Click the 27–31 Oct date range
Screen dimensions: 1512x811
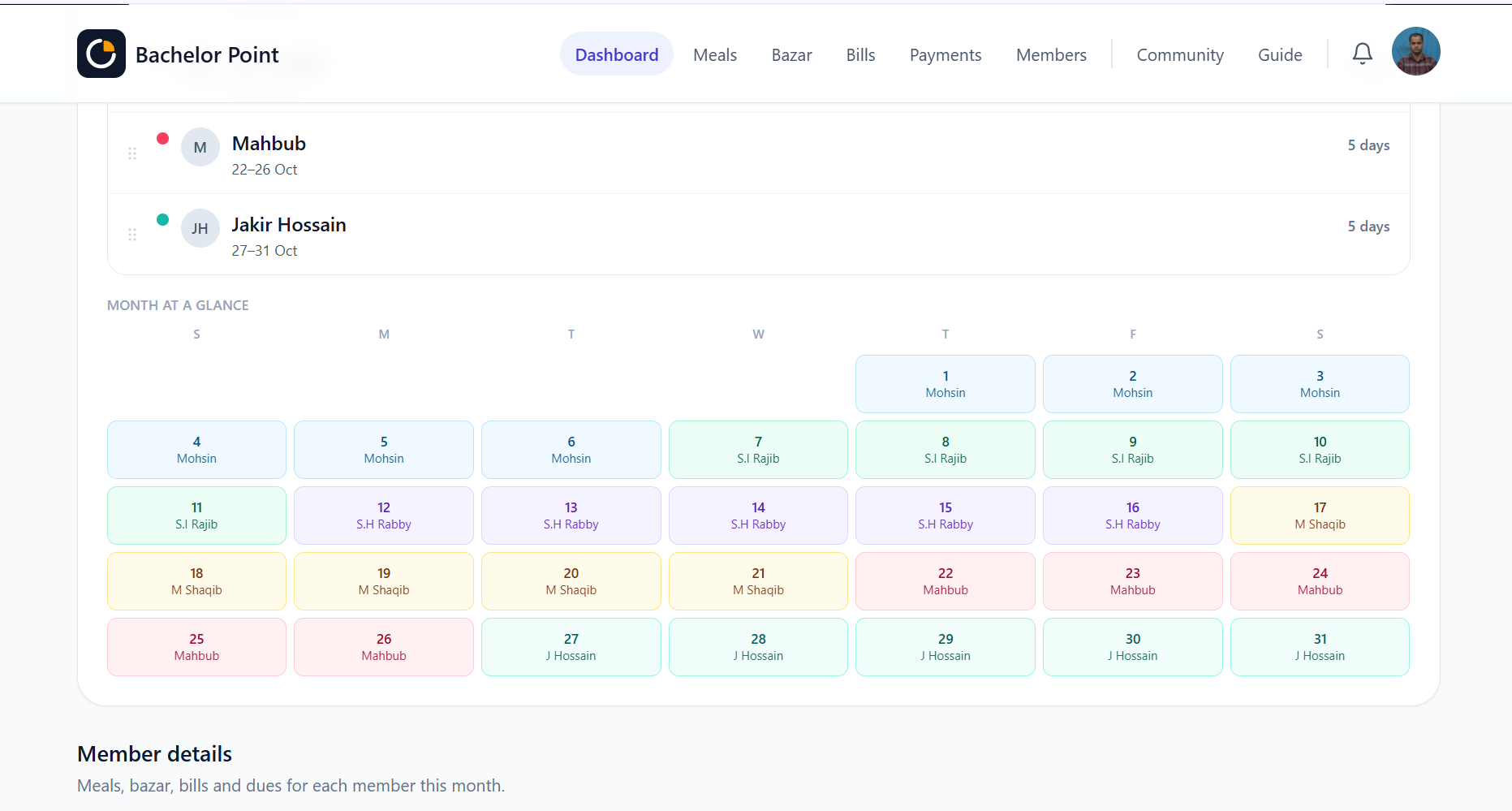point(265,251)
